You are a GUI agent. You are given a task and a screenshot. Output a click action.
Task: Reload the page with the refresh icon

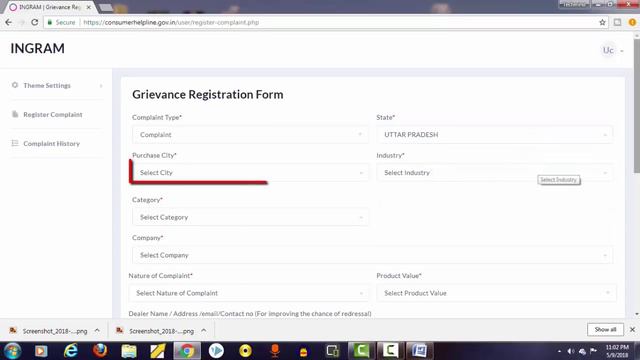click(35, 22)
